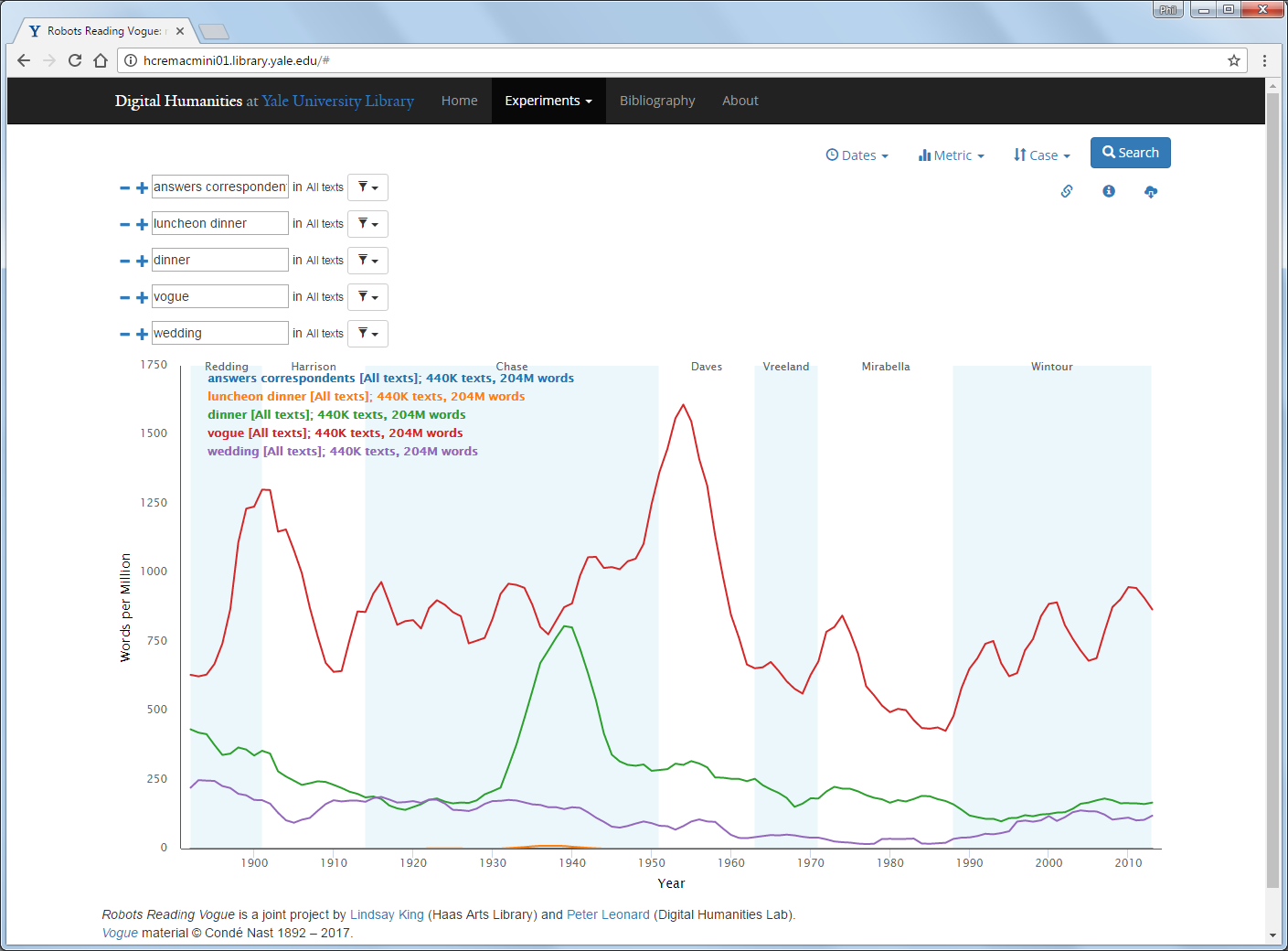Click the page vertical scrollbar
Image resolution: width=1288 pixels, height=951 pixels.
point(1272,489)
